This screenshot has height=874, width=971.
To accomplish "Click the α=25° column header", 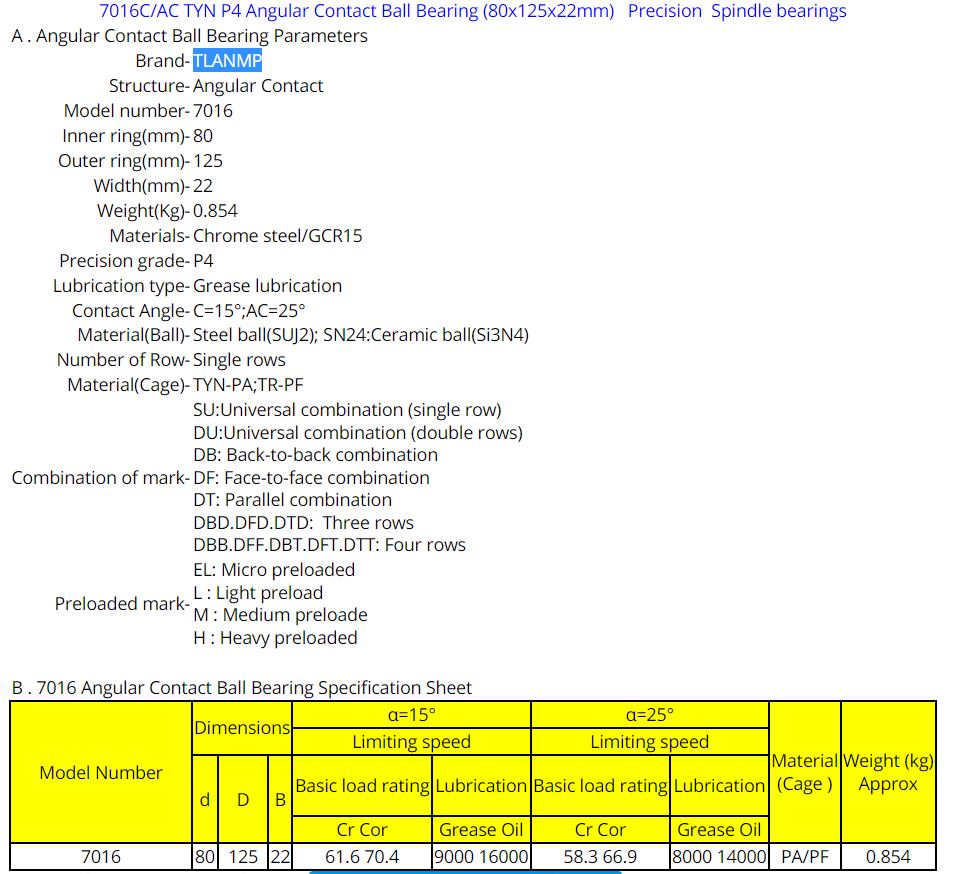I will [649, 715].
